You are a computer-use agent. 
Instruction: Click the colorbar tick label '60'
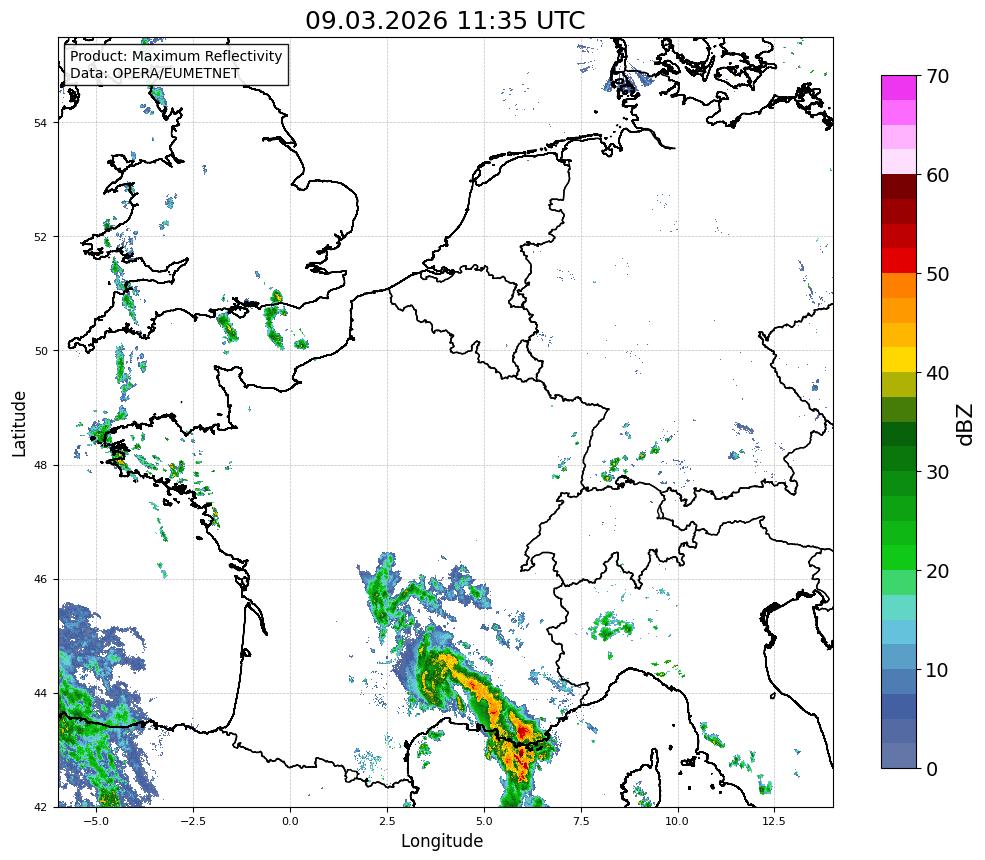[937, 175]
